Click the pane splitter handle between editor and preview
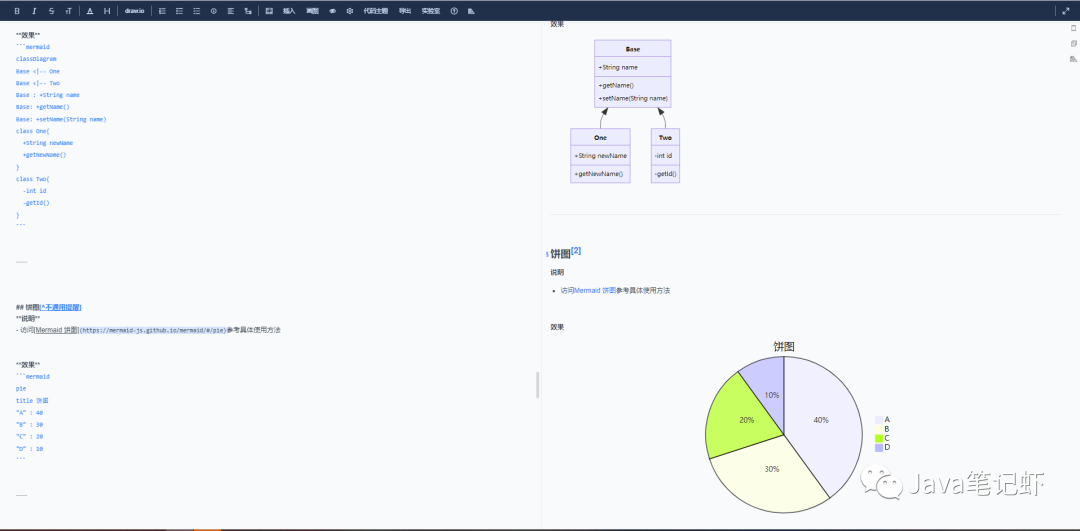The width and height of the screenshot is (1080, 531). (537, 385)
